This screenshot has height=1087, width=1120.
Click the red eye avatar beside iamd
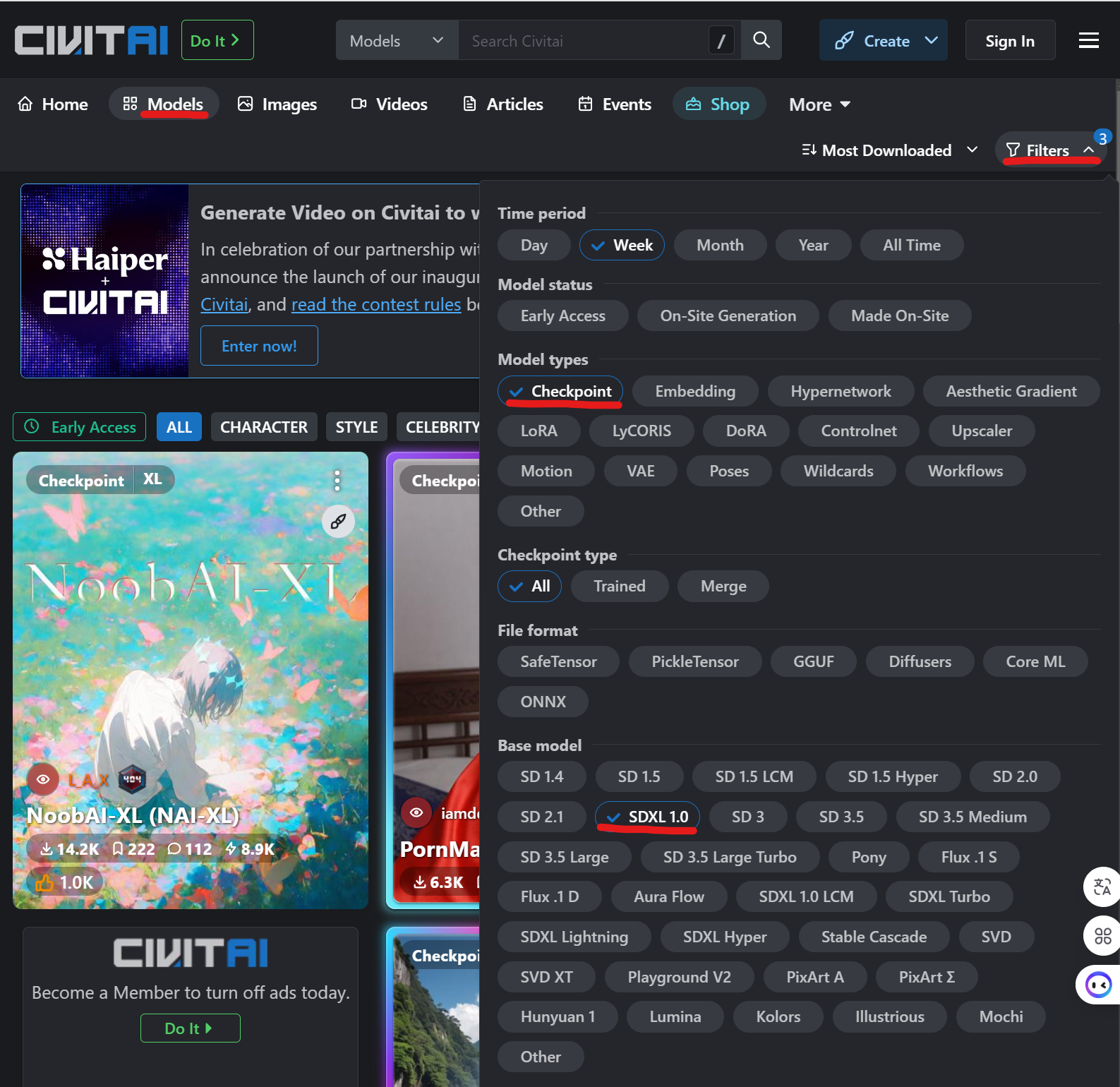click(x=416, y=812)
